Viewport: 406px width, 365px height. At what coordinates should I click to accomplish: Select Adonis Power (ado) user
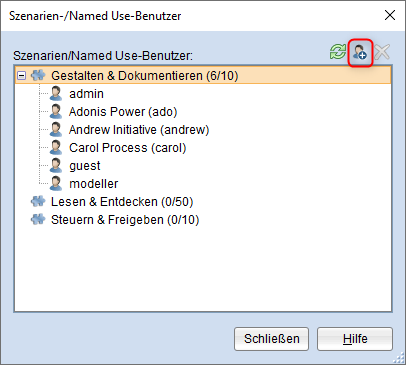[123, 112]
